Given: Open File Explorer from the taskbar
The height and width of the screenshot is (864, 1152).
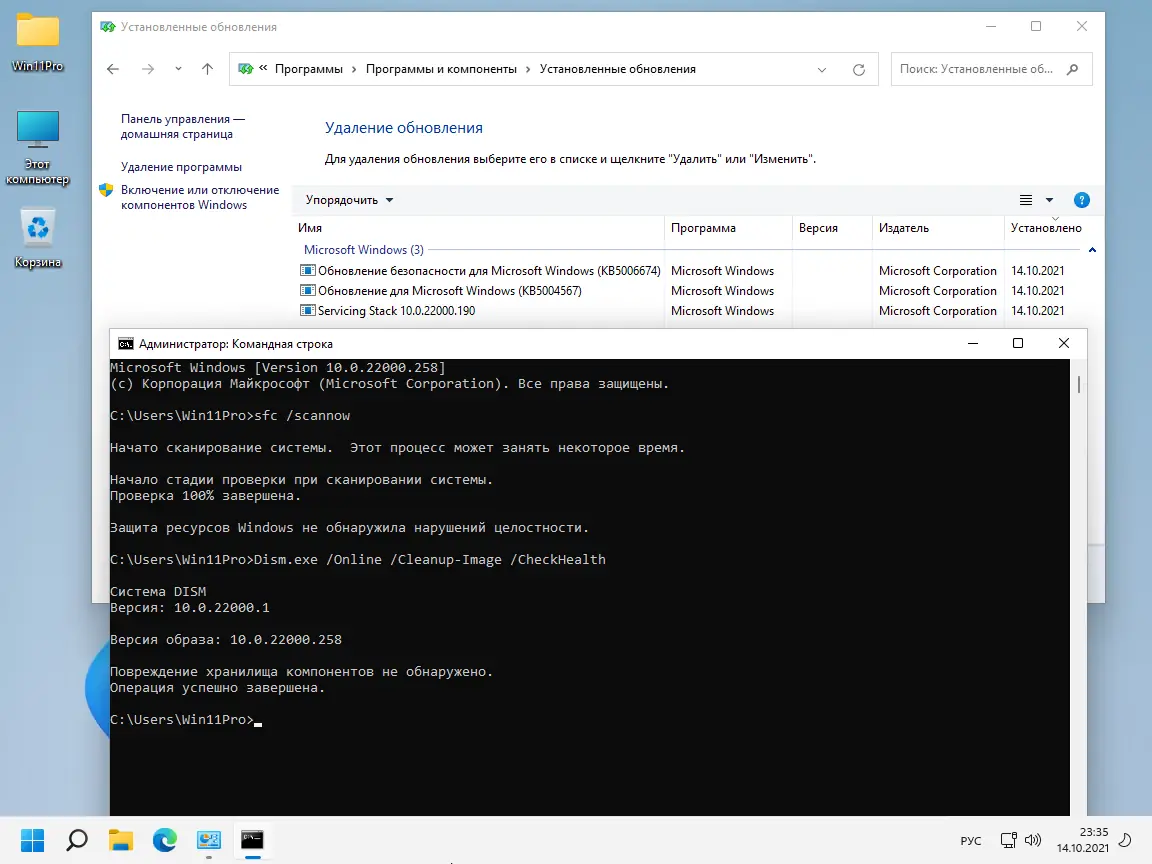Looking at the screenshot, I should point(120,841).
